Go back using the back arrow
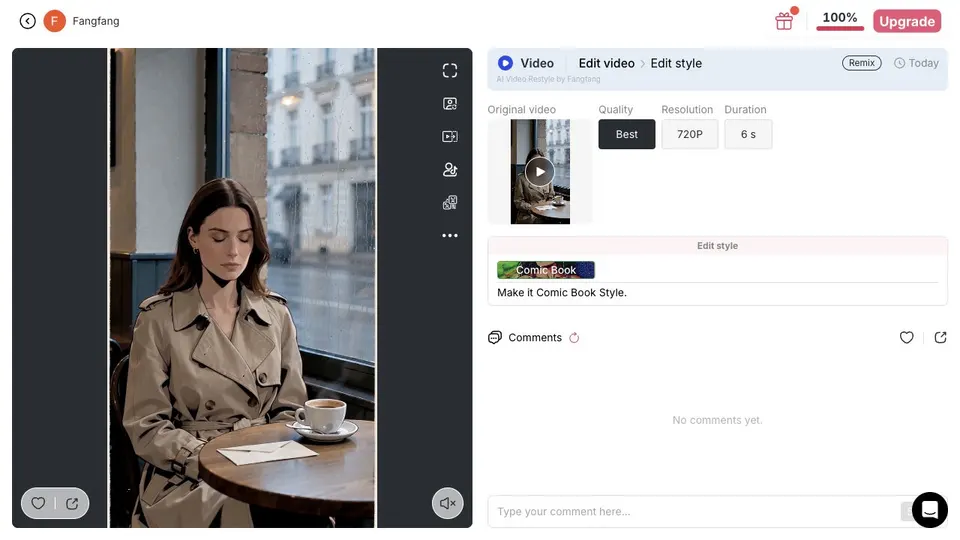Viewport: 960px width, 540px height. coord(28,21)
